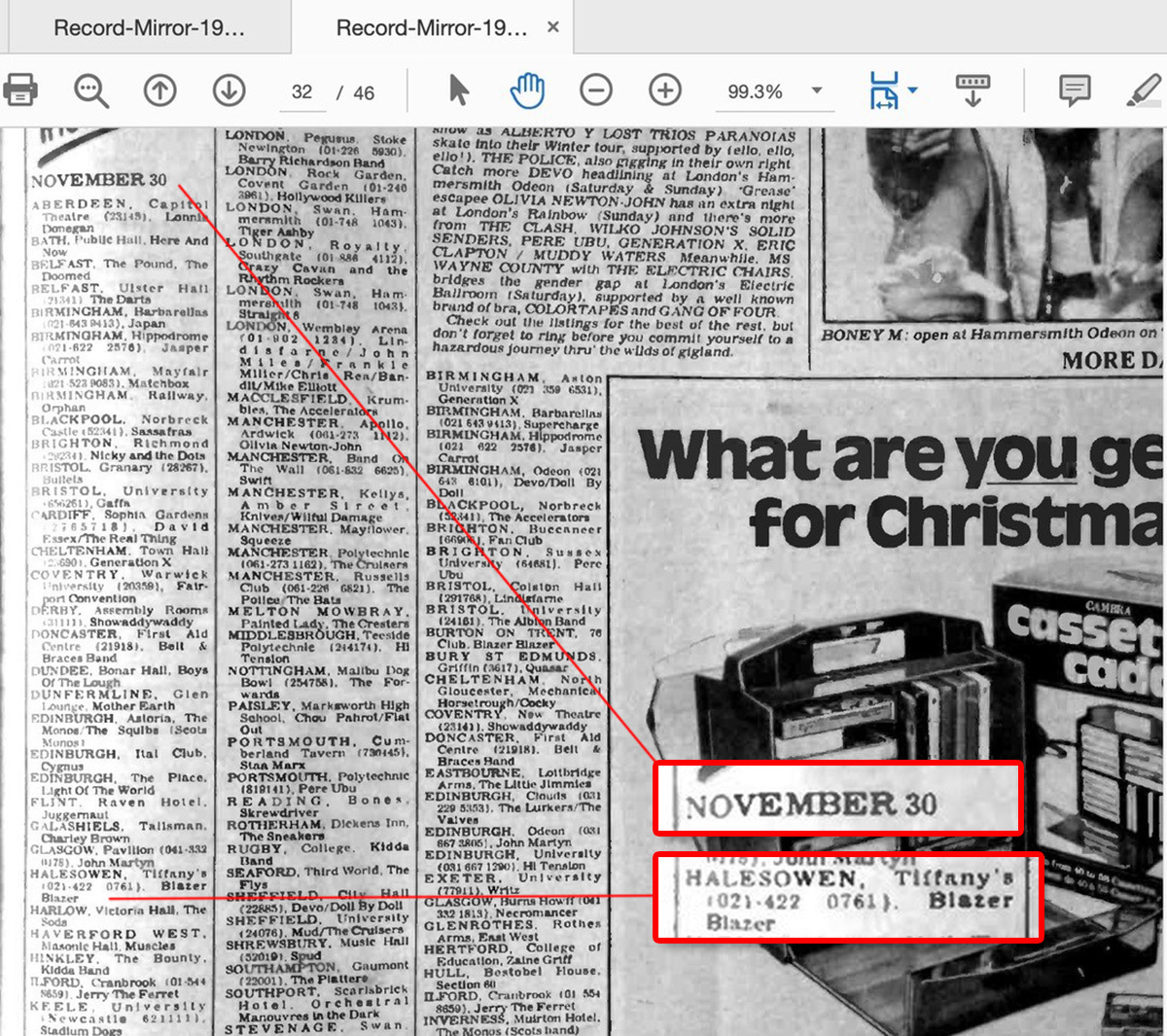
Task: Click the Print icon in the toolbar
Action: pos(20,91)
